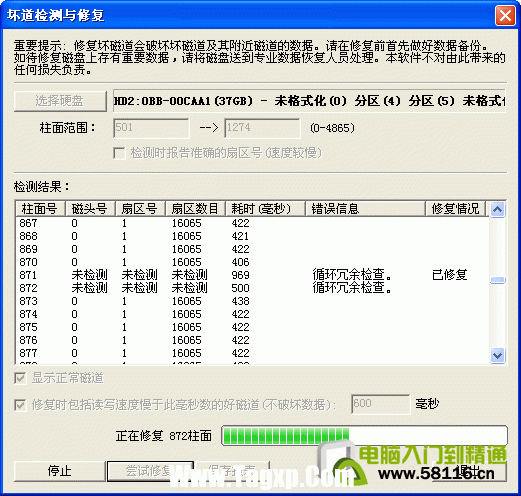Click the 修复情况 column header
Viewport: 521px width, 496px height.
(x=455, y=209)
